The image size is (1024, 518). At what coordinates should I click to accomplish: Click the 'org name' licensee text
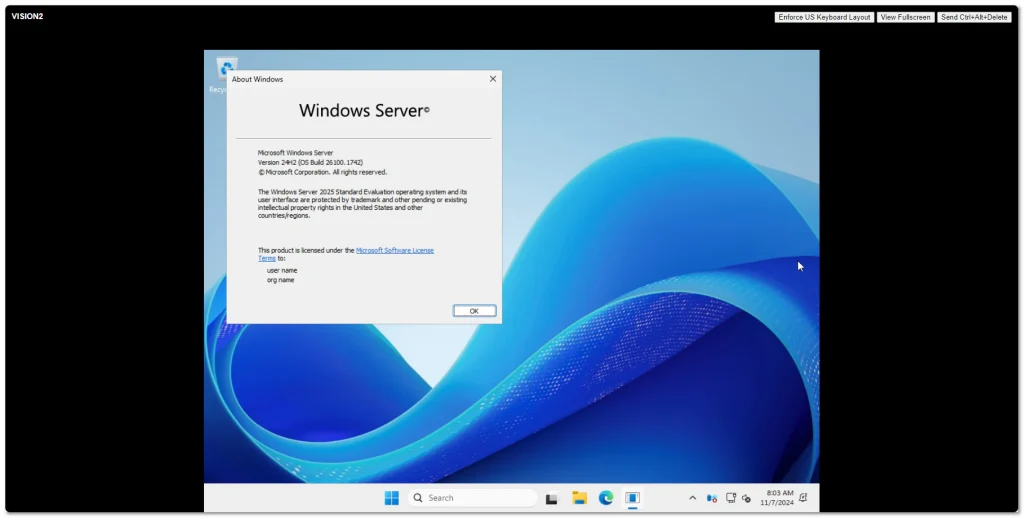[281, 280]
